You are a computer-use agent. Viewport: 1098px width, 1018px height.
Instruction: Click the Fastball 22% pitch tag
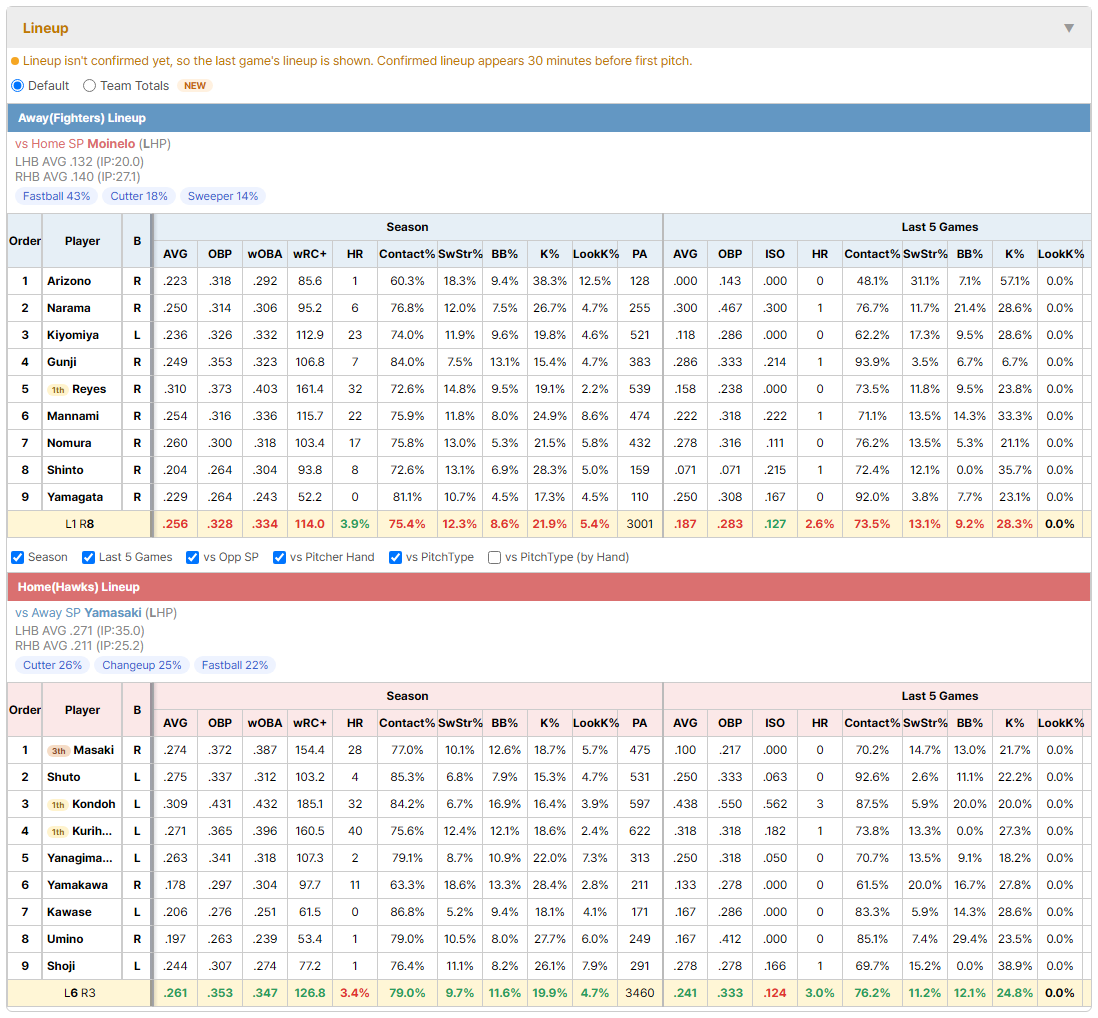coord(235,665)
